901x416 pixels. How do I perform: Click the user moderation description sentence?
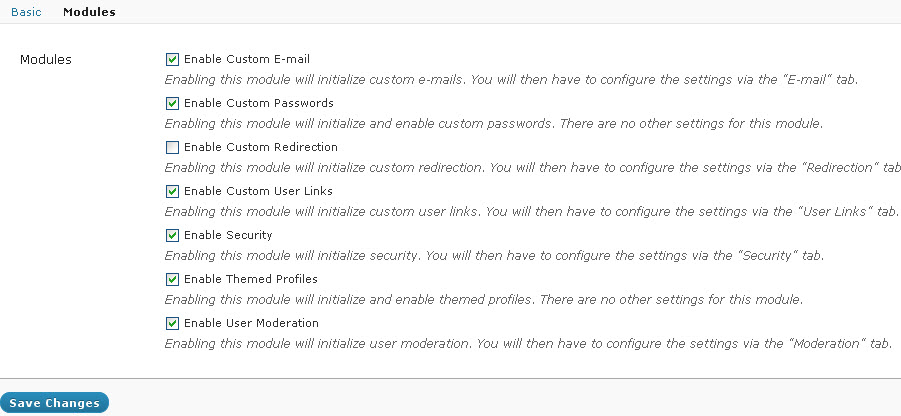pos(528,344)
